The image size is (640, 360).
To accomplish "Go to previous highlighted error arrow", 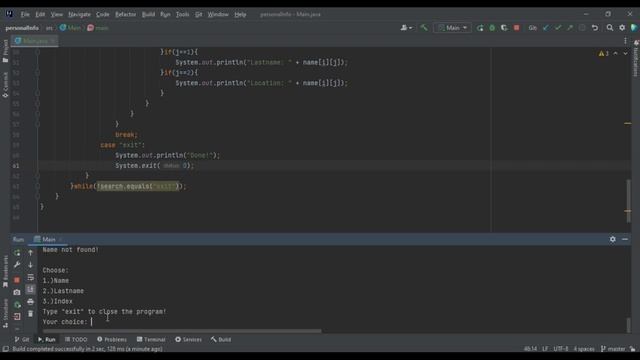I will coord(616,53).
